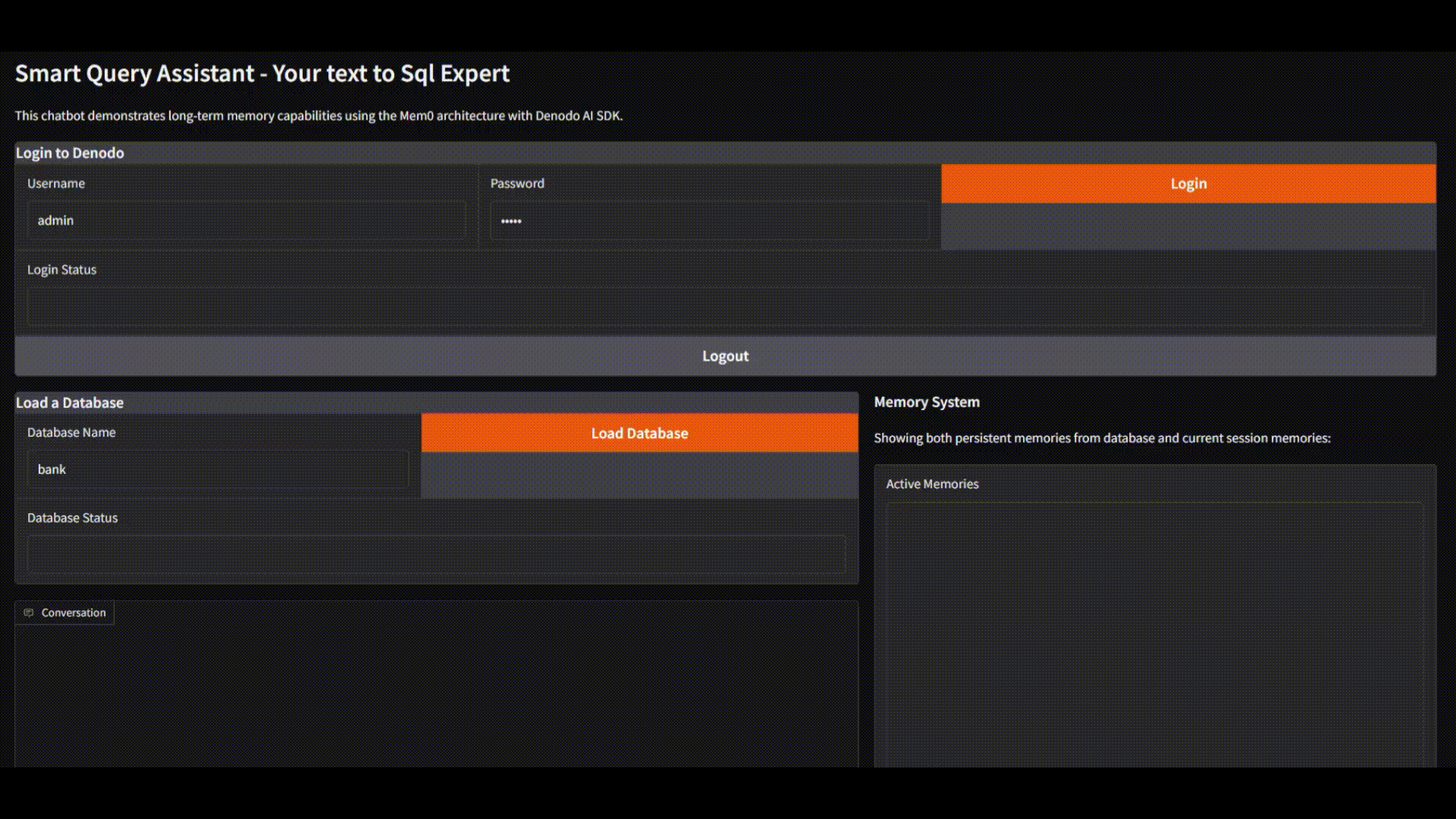Screen dimensions: 1456x819
Task: Click the Login to Denodo section header
Action: pyautogui.click(x=70, y=153)
